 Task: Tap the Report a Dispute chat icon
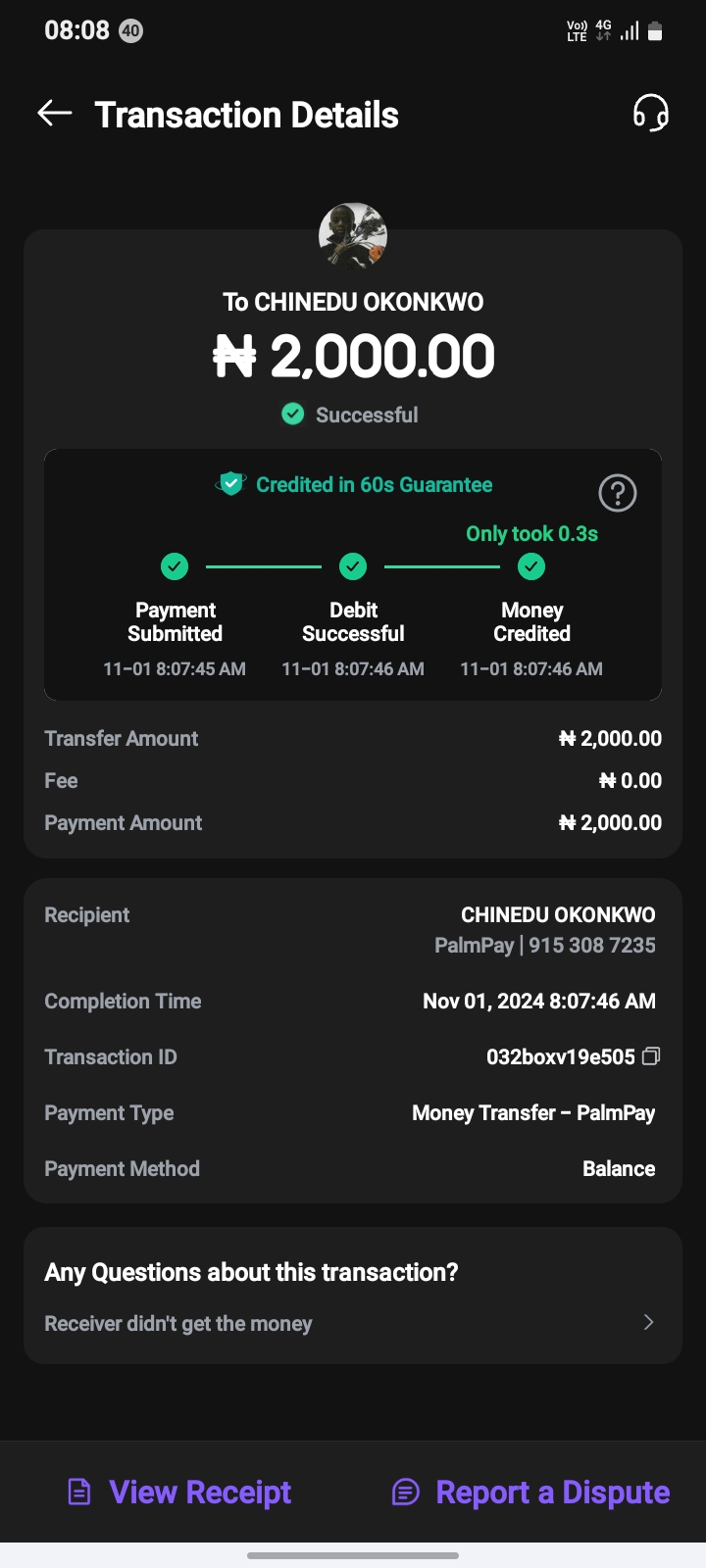tap(405, 1492)
